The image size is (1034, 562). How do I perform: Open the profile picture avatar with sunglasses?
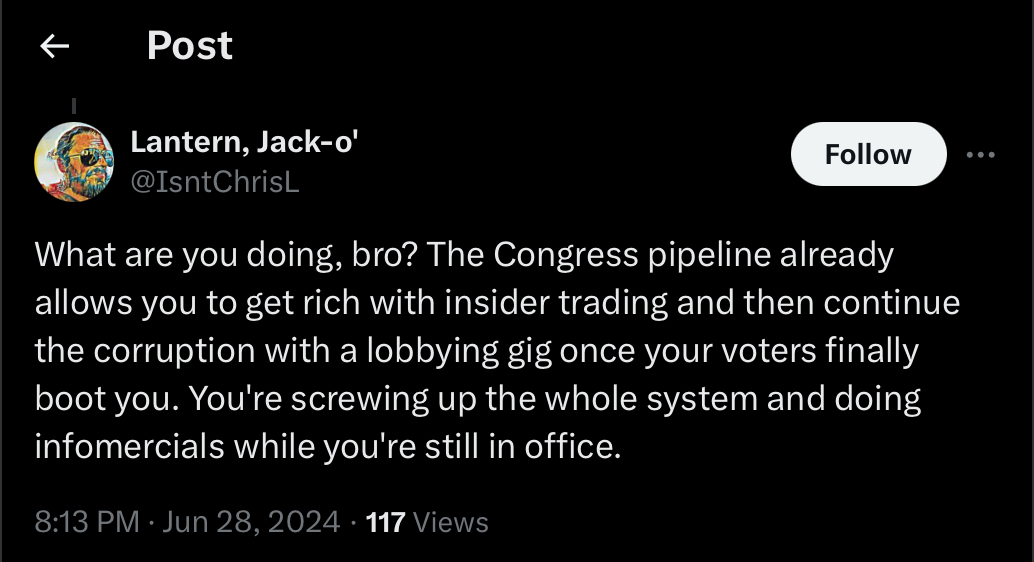(x=74, y=162)
